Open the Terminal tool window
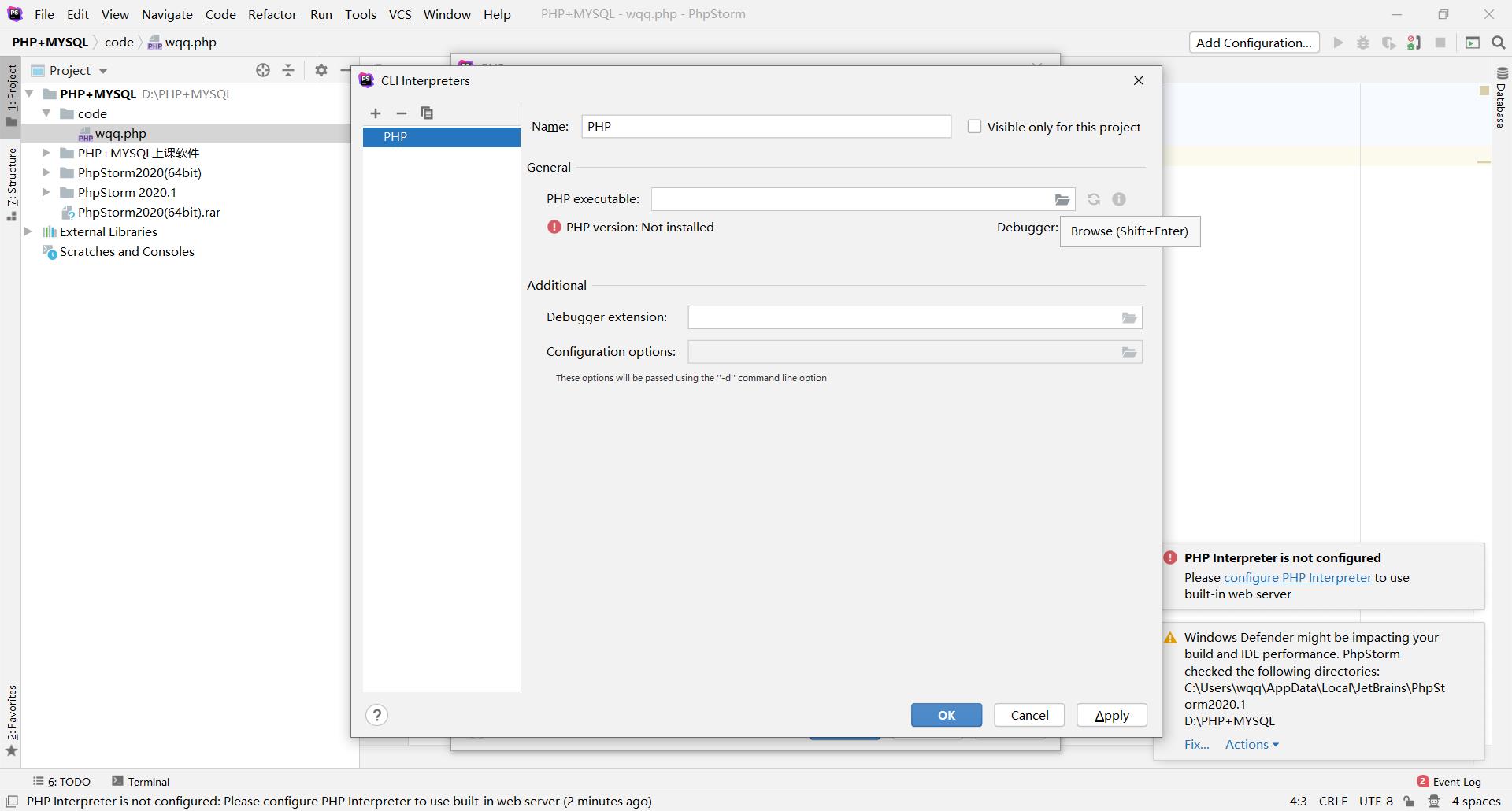This screenshot has height=811, width=1512. (141, 782)
